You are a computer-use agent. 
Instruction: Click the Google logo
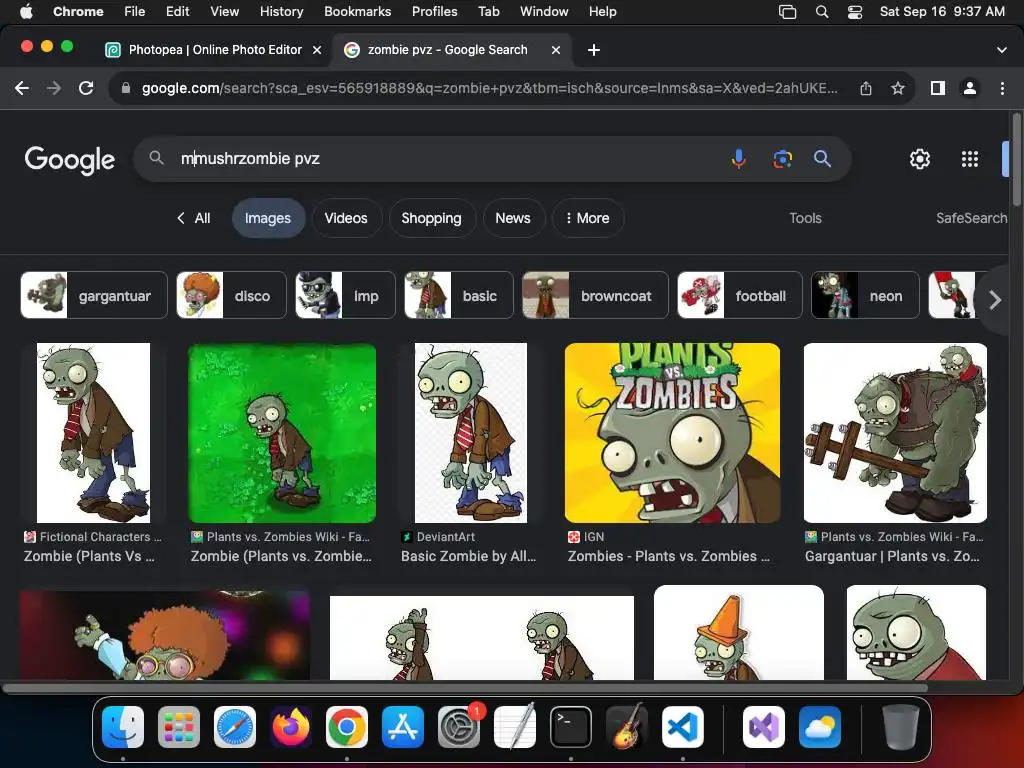[x=70, y=160]
